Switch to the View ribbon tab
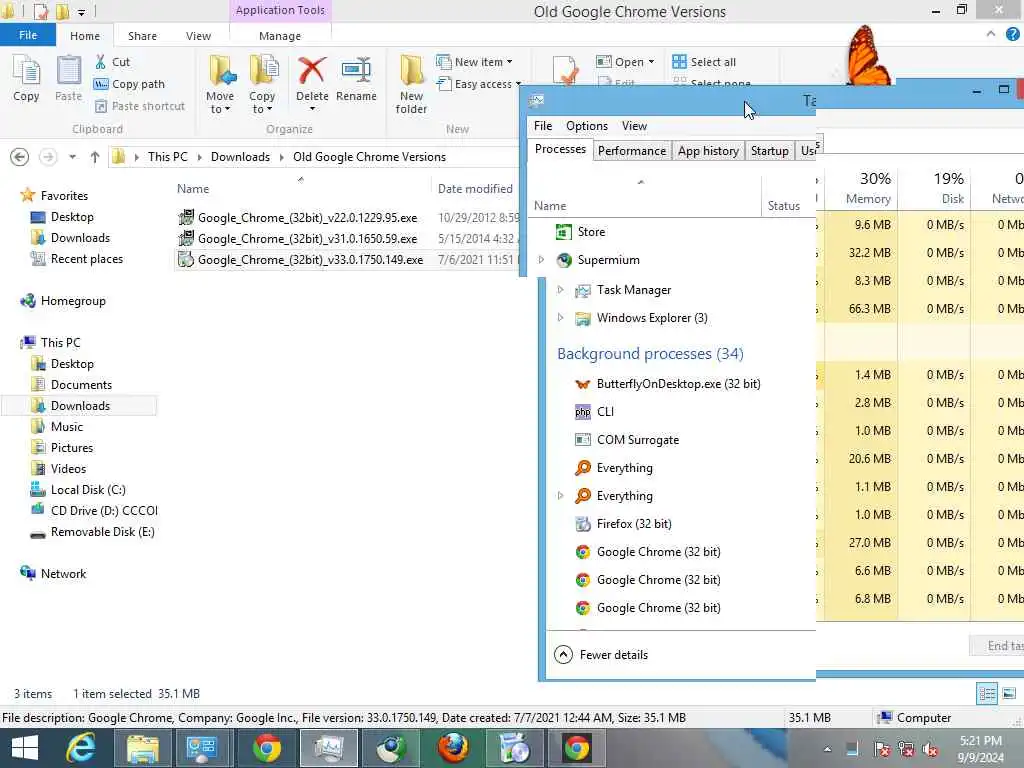Screen dimensions: 1024x768 pos(199,36)
